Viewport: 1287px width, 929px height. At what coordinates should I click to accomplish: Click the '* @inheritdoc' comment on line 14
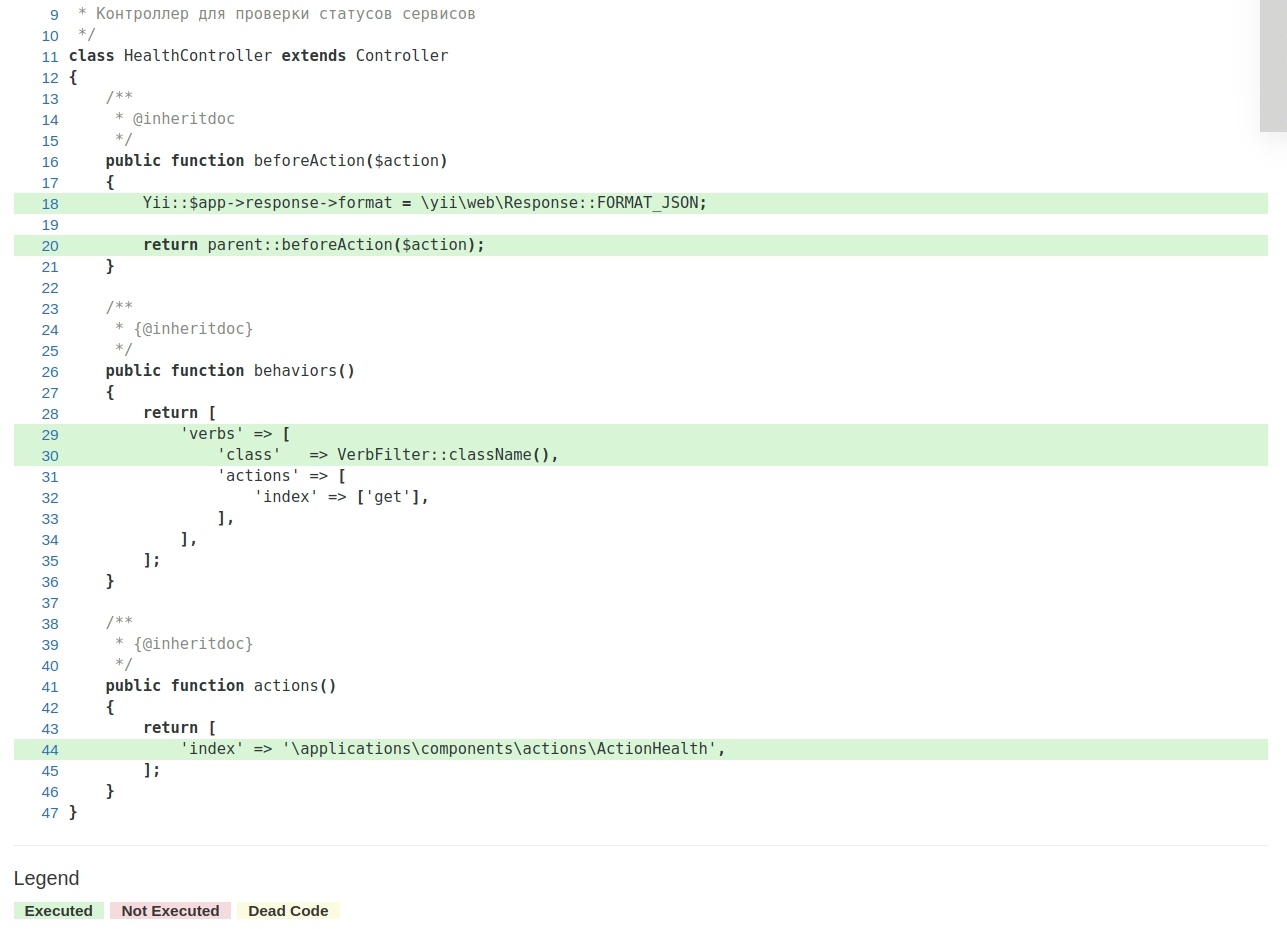tap(175, 119)
